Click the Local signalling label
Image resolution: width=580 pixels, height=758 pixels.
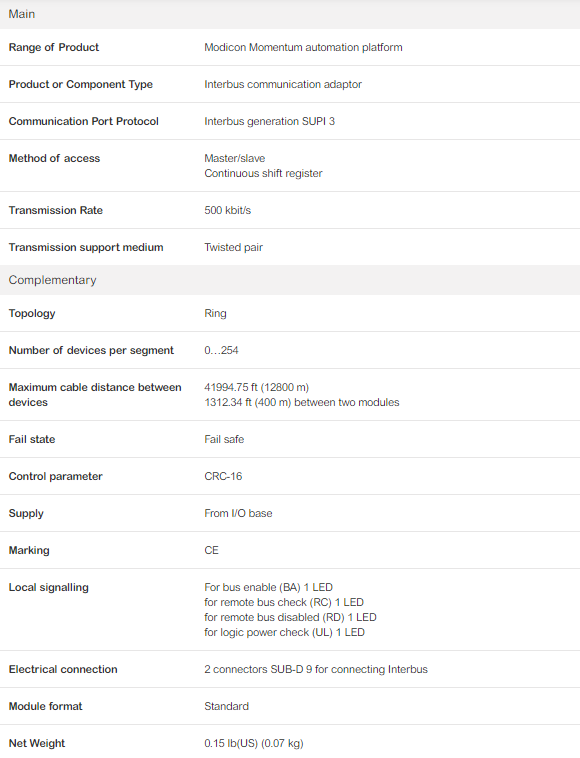click(x=48, y=587)
